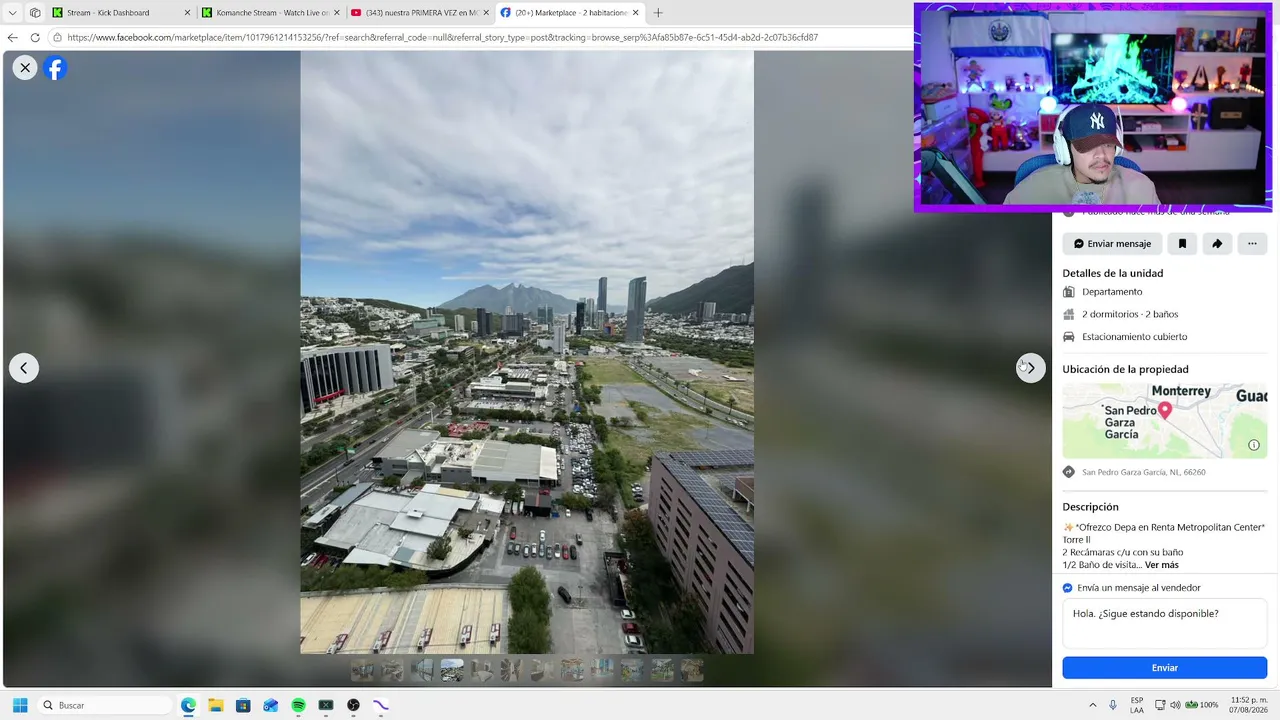Click the Enviar mensaje button

[1112, 244]
